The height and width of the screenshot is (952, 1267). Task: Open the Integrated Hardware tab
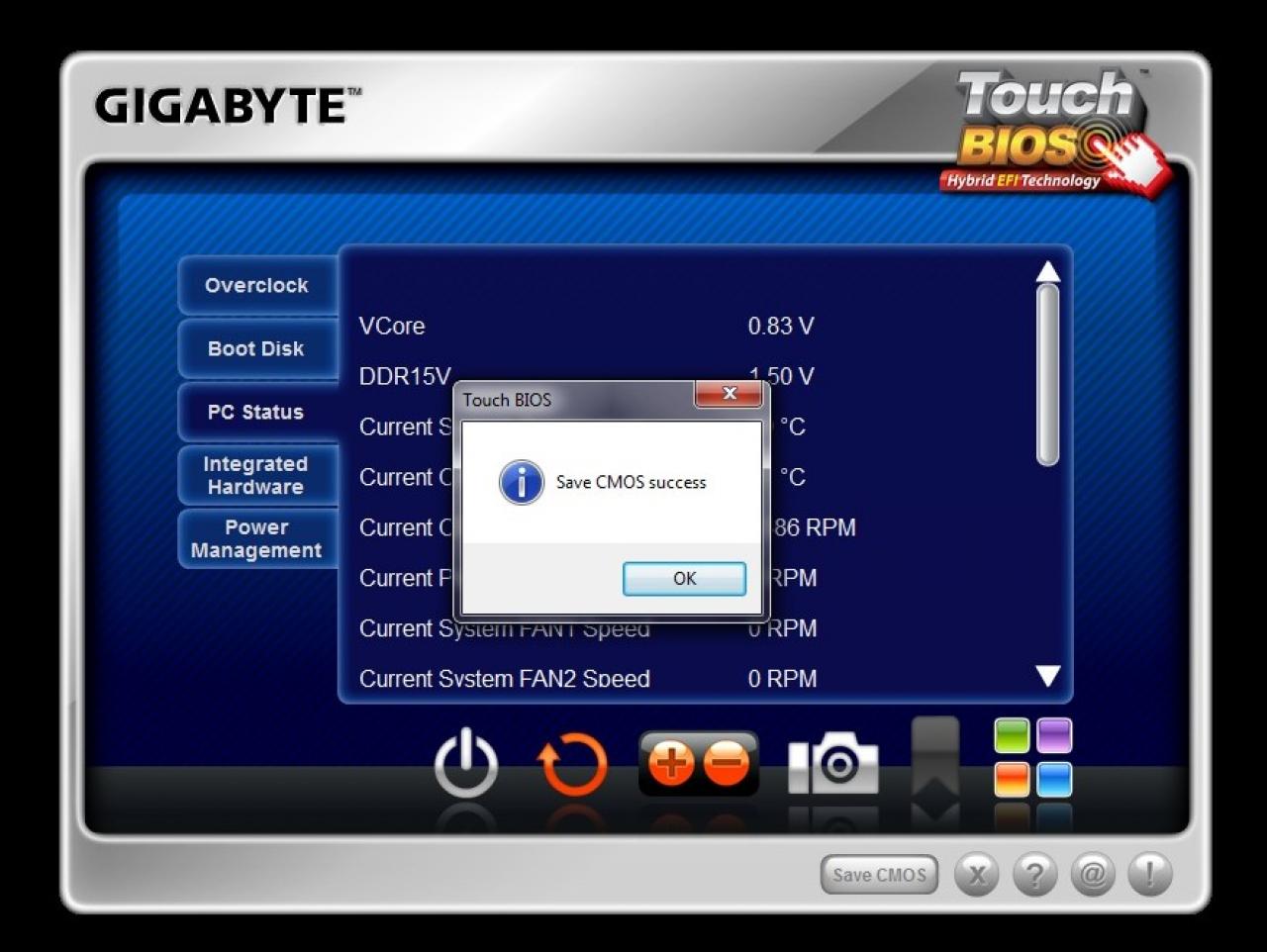257,475
